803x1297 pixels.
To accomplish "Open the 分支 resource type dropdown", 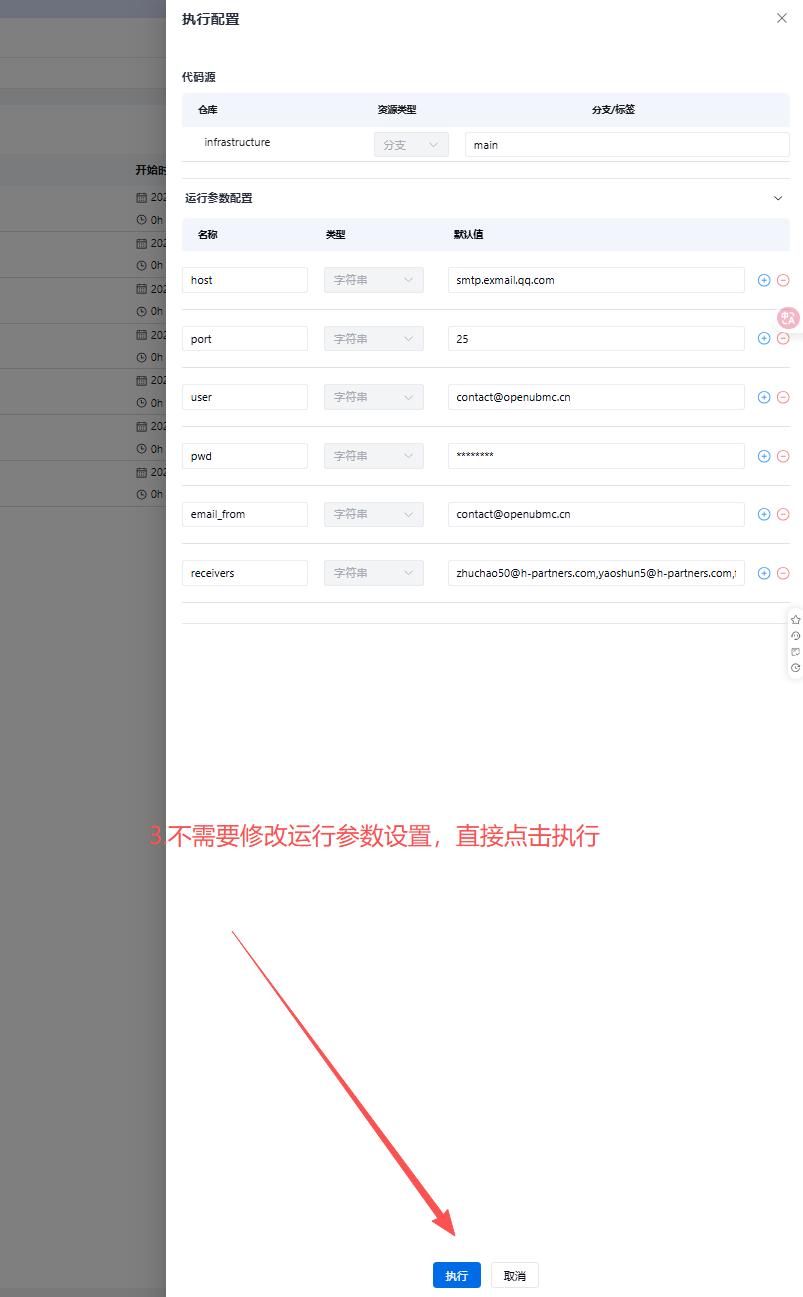I will [411, 145].
